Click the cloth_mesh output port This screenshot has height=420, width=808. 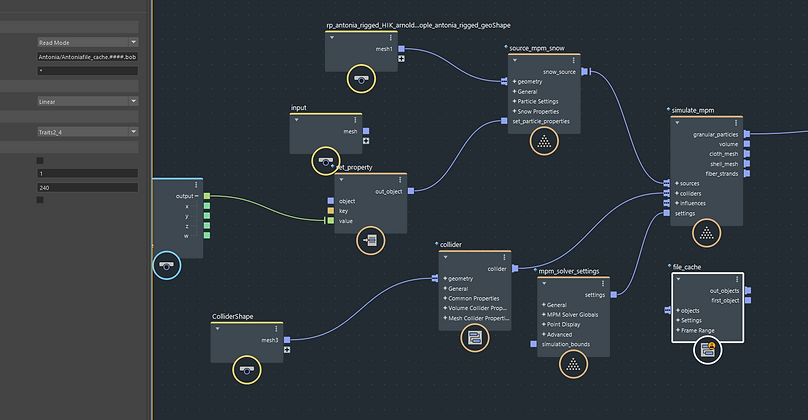pos(747,154)
